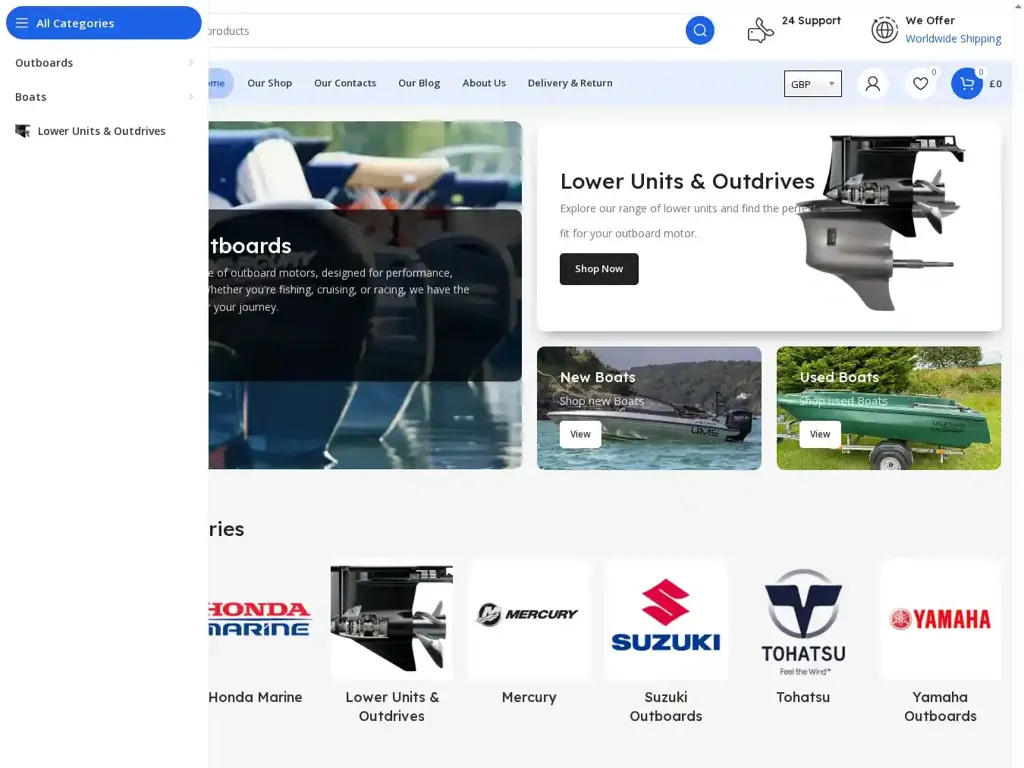Click Shop Now for Lower Units & Outdrives
1024x768 pixels.
598,268
